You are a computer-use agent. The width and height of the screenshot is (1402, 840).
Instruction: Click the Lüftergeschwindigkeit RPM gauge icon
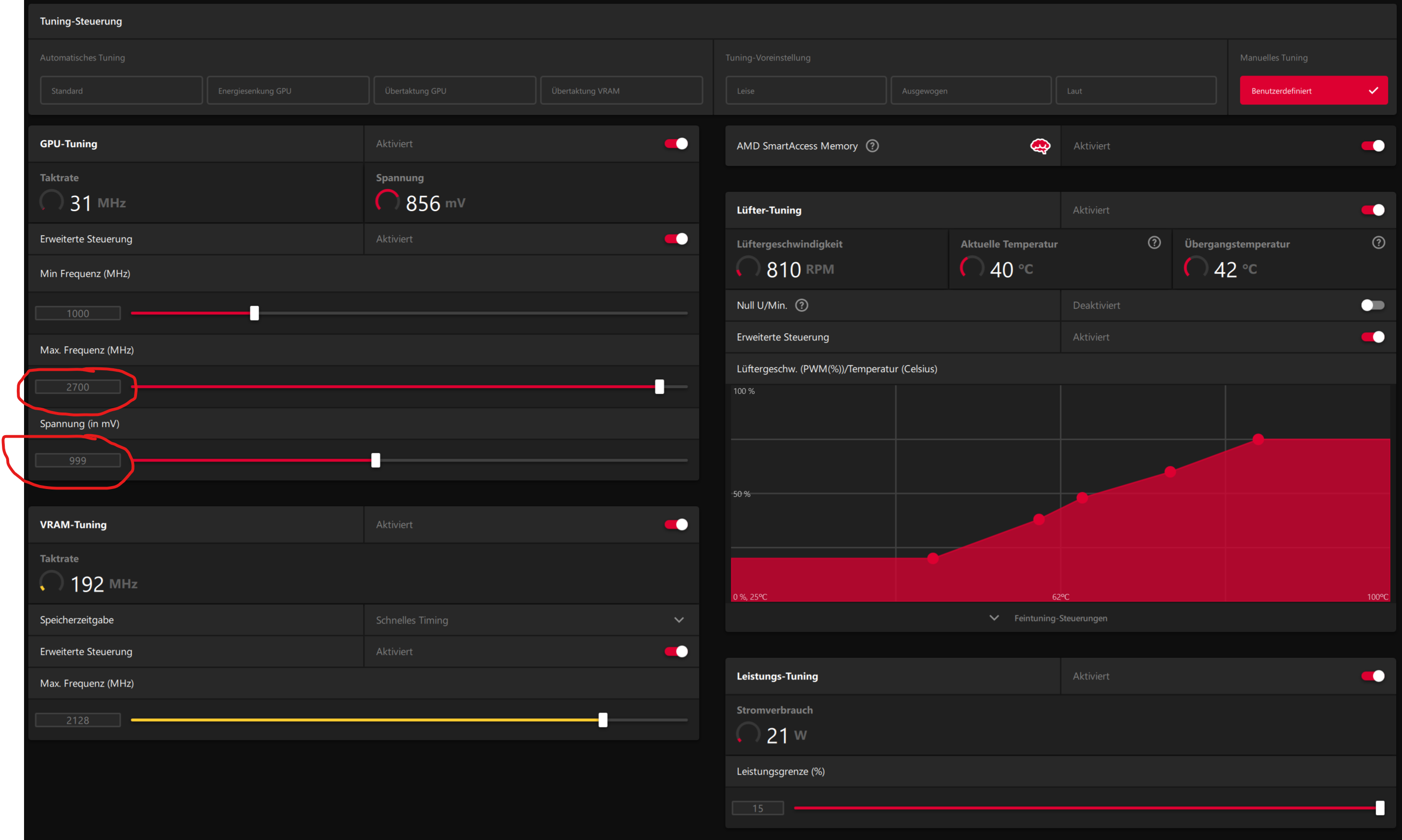tap(748, 267)
